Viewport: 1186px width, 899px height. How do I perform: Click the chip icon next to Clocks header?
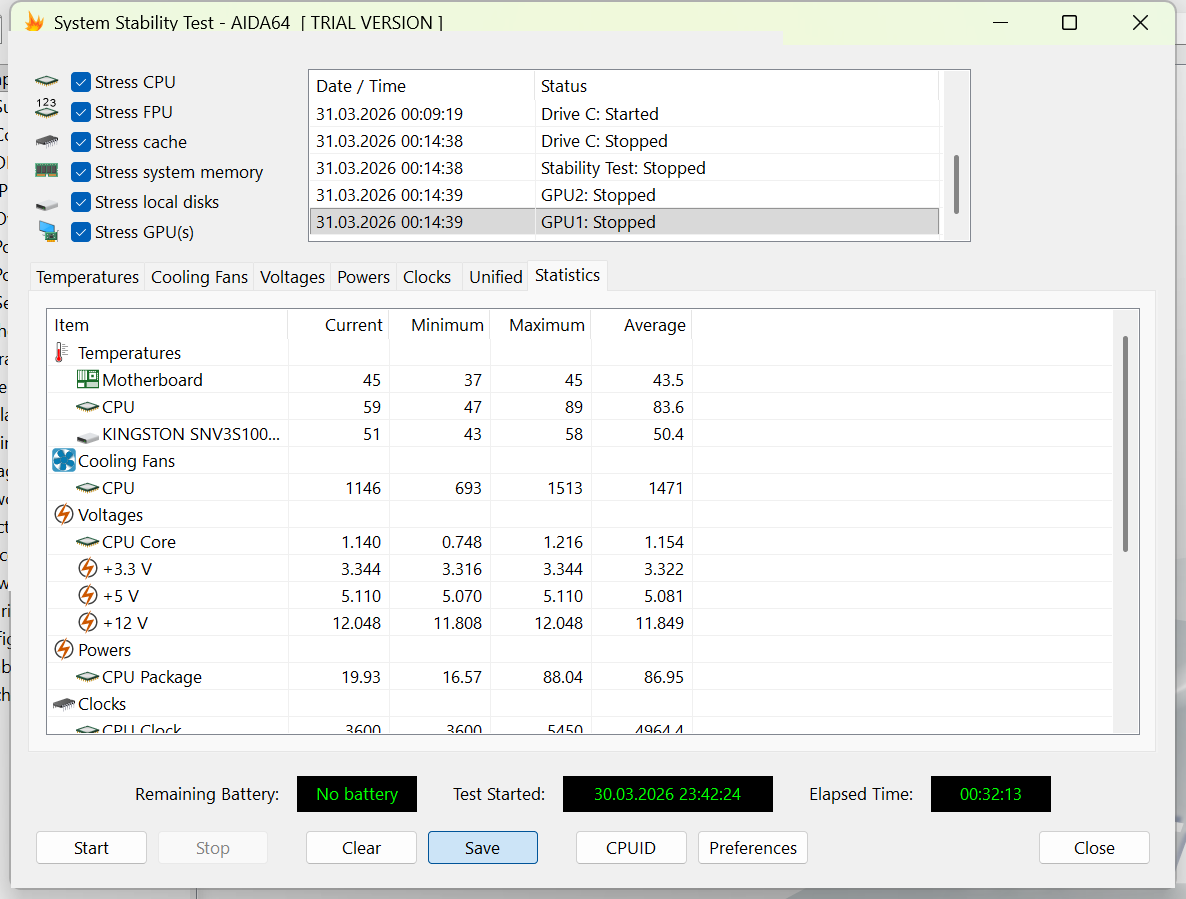pyautogui.click(x=64, y=704)
